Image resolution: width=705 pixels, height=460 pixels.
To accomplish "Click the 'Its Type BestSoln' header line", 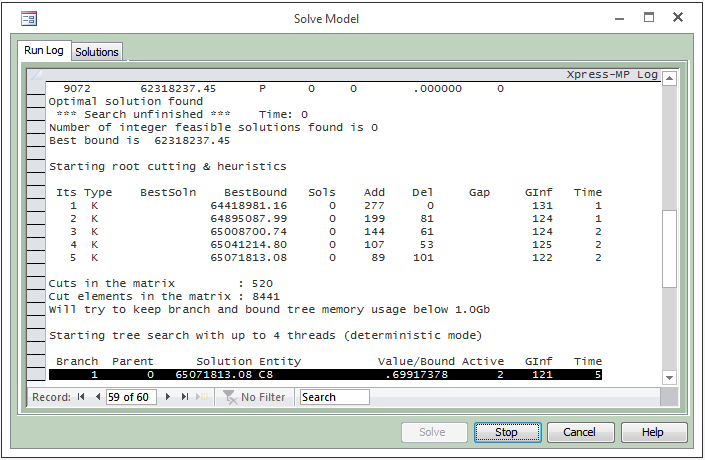I will (329, 193).
